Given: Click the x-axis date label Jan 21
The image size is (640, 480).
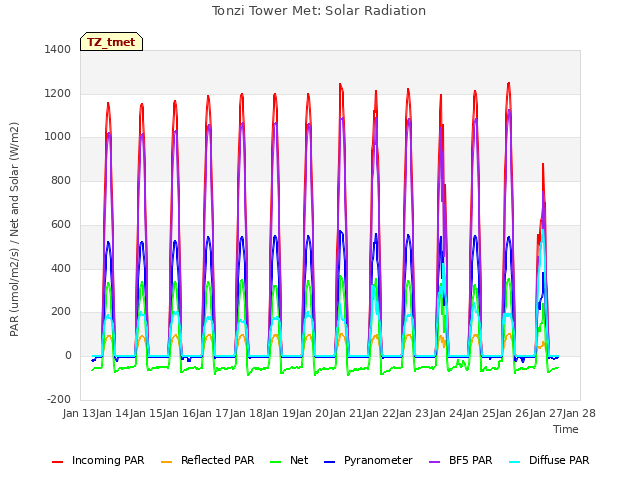Looking at the screenshot, I should [x=345, y=413].
